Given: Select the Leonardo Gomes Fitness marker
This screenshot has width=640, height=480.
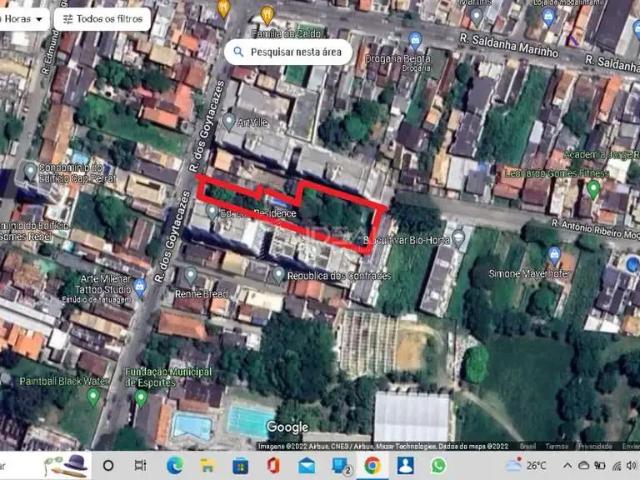Looking at the screenshot, I should [x=593, y=187].
